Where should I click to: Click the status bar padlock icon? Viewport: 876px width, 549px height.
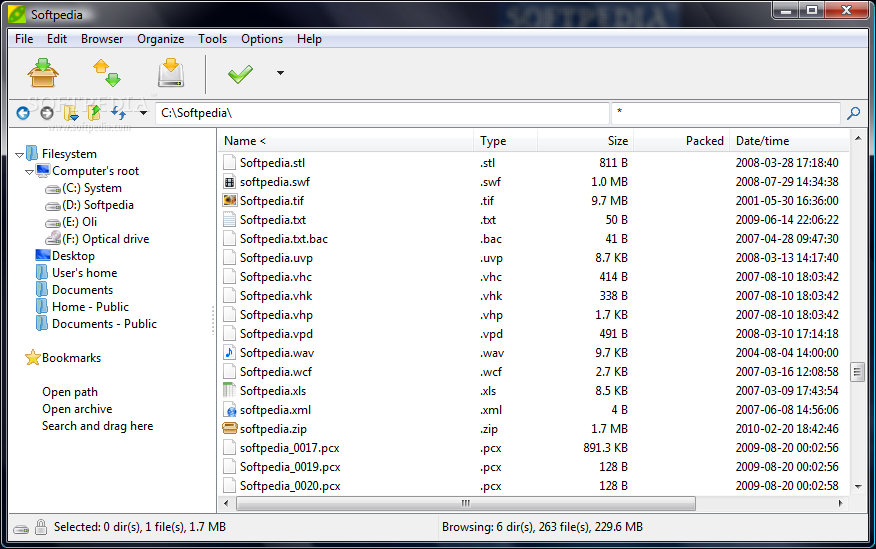(x=41, y=527)
